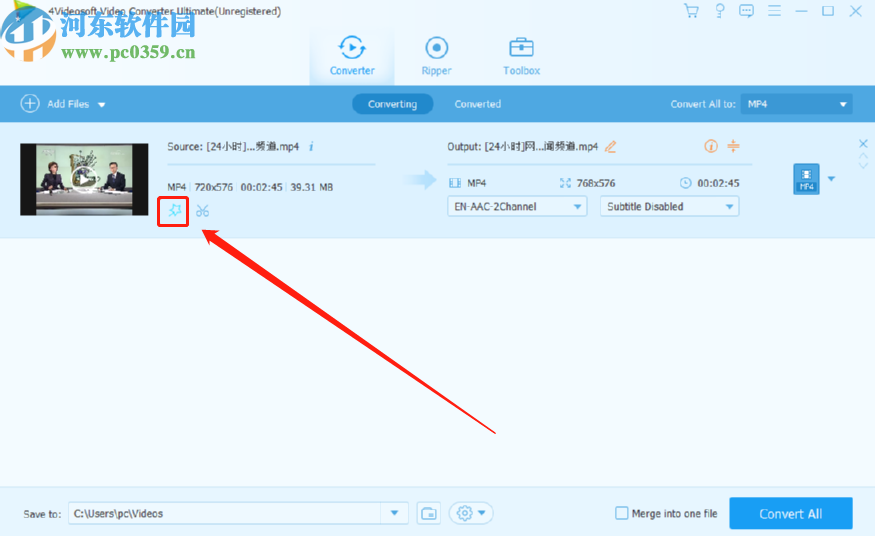Image resolution: width=875 pixels, height=536 pixels.
Task: Play the video thumbnail preview
Action: point(84,179)
